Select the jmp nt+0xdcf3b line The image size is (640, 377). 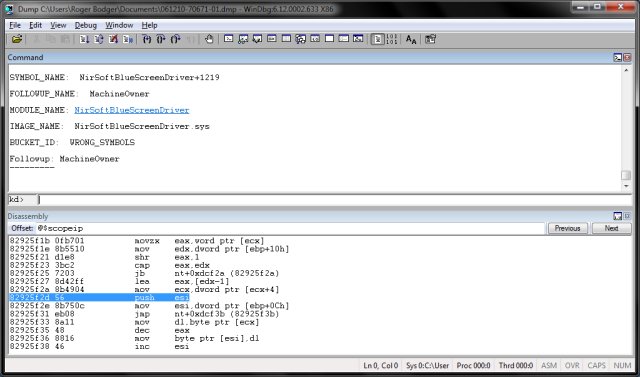(144, 314)
